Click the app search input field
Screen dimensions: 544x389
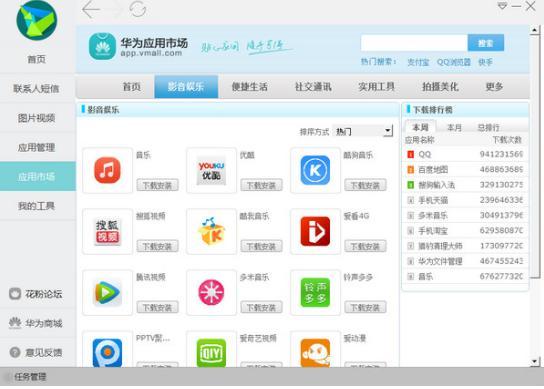pos(414,43)
